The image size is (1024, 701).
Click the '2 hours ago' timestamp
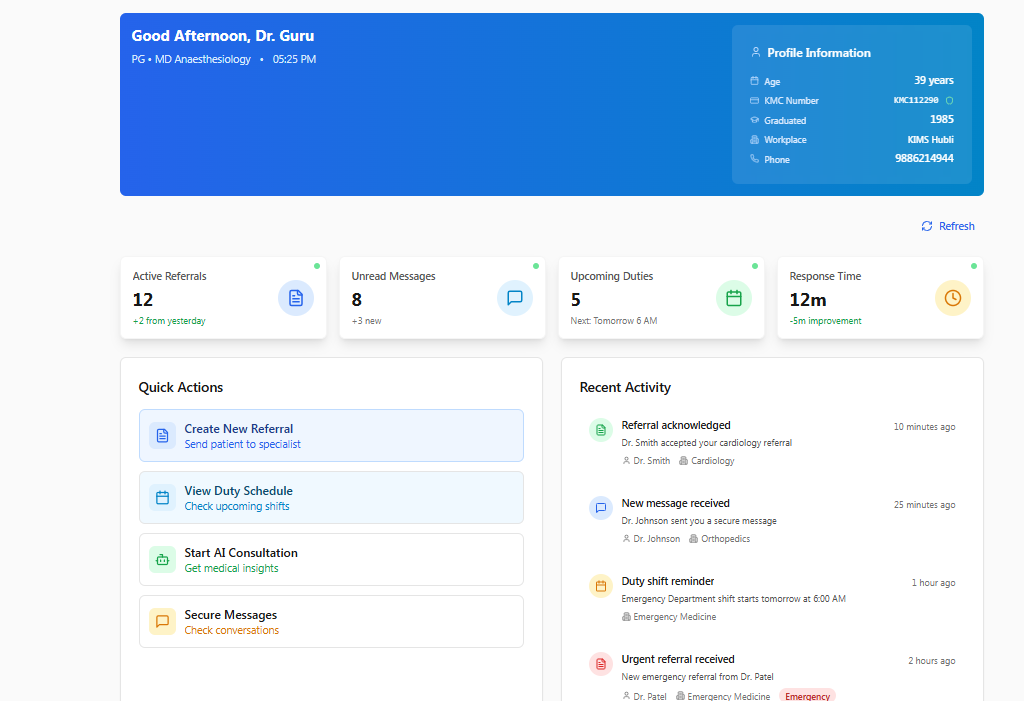[931, 660]
